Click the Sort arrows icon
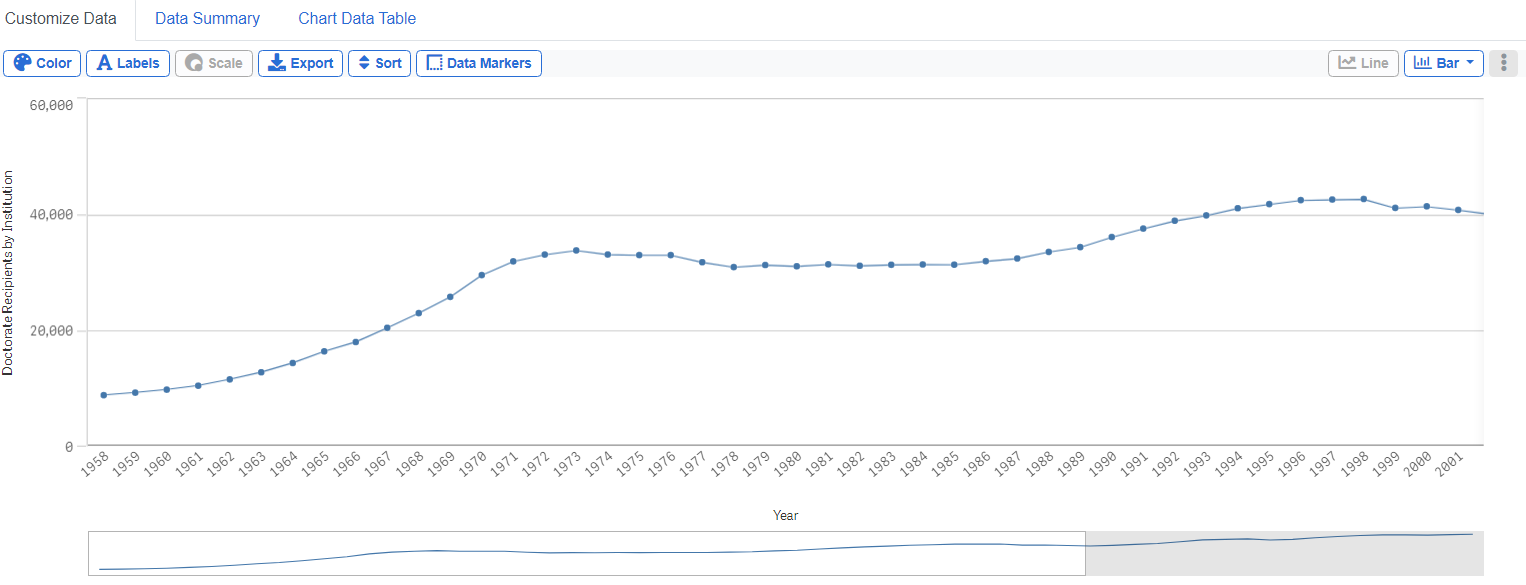Screen dimensions: 1526x585 pyautogui.click(x=362, y=63)
